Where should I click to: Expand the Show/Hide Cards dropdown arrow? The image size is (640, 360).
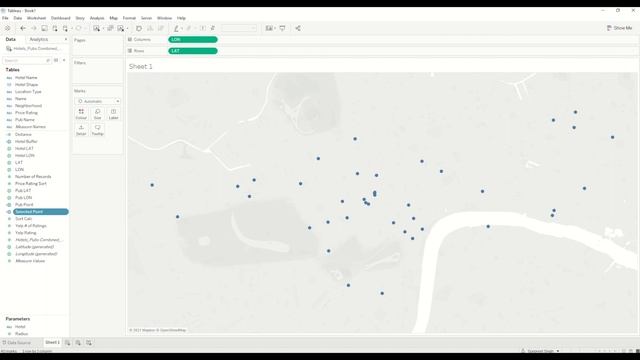click(x=276, y=29)
